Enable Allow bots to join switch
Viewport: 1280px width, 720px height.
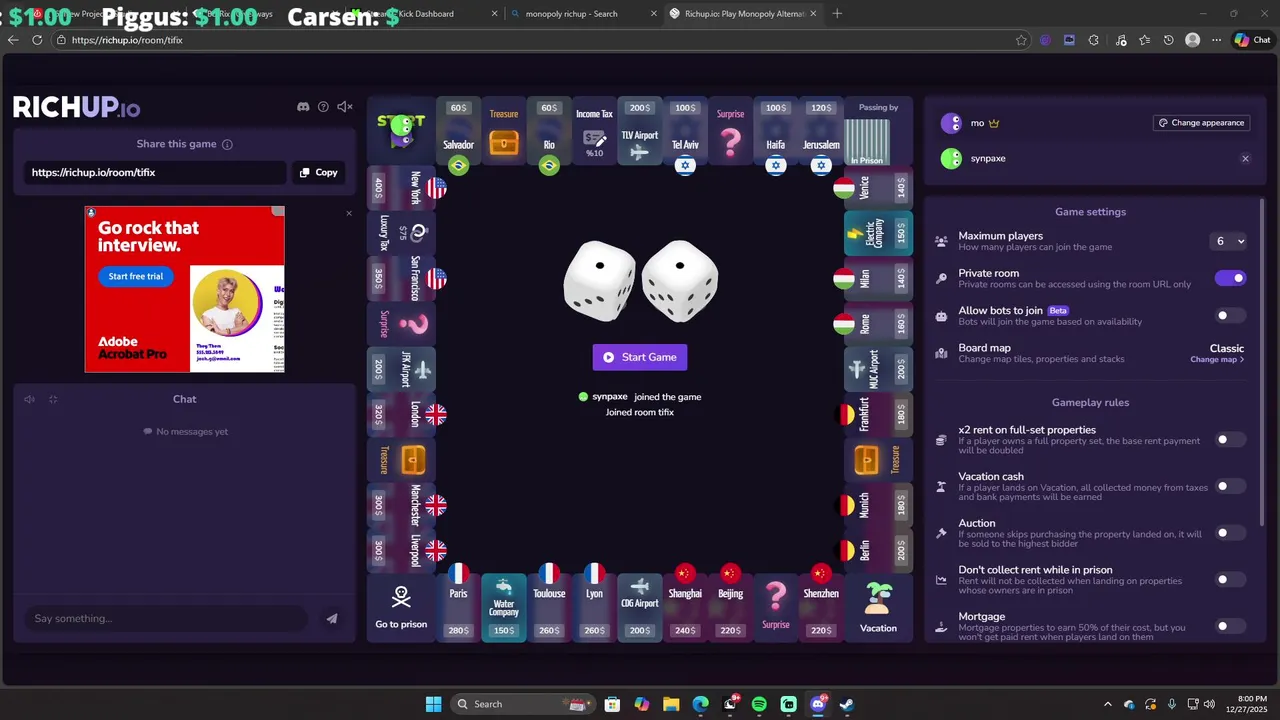1231,316
